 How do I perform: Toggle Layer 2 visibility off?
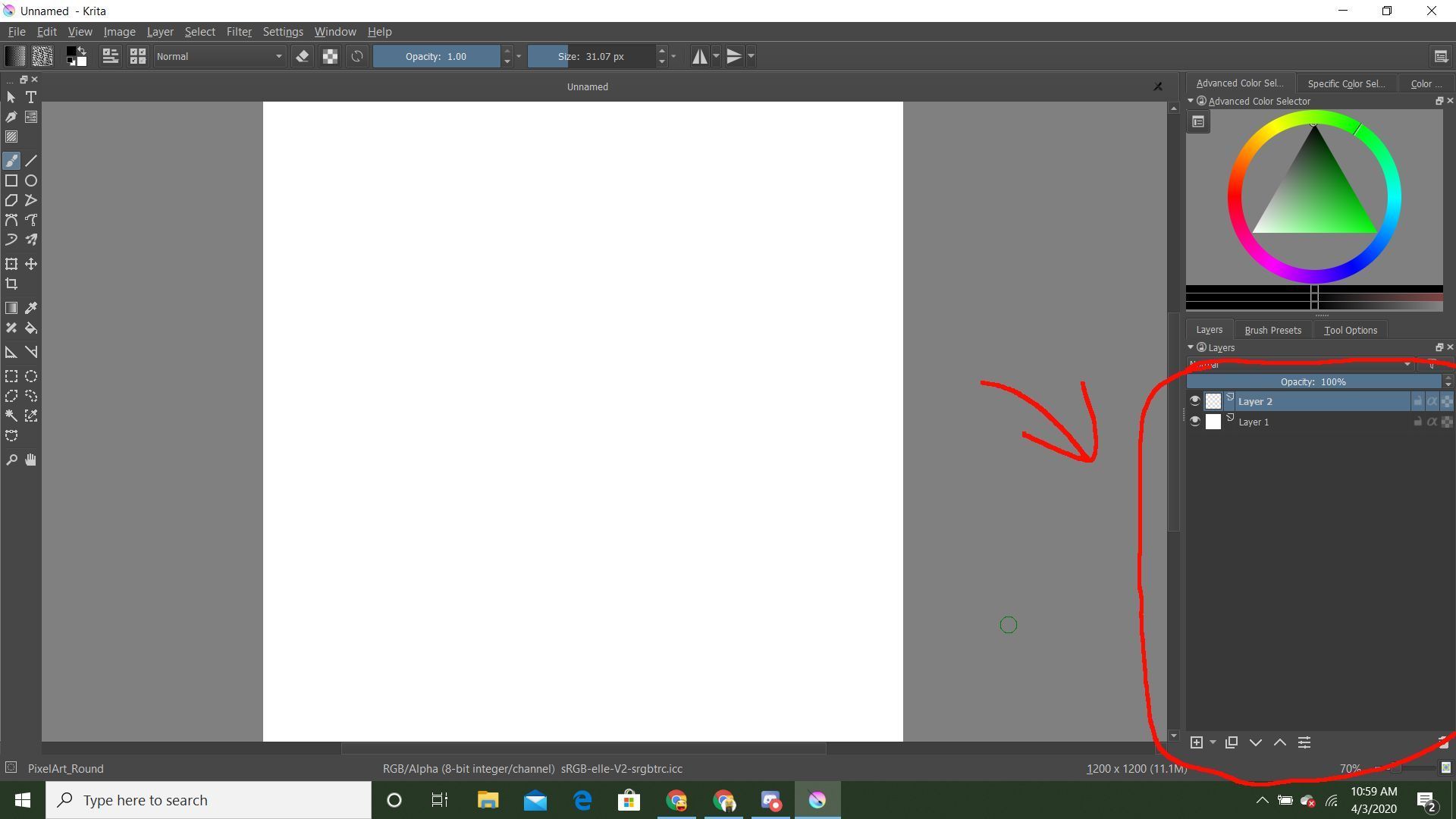tap(1195, 400)
